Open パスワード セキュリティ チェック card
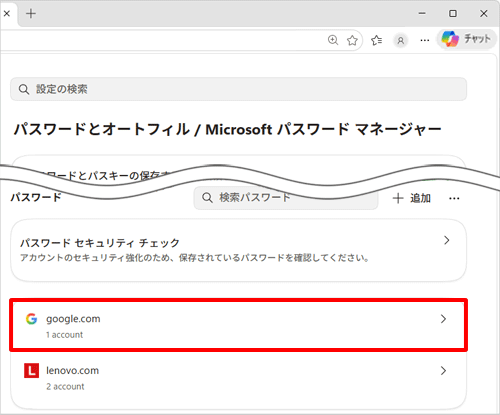Image resolution: width=500 pixels, height=415 pixels. (238, 250)
